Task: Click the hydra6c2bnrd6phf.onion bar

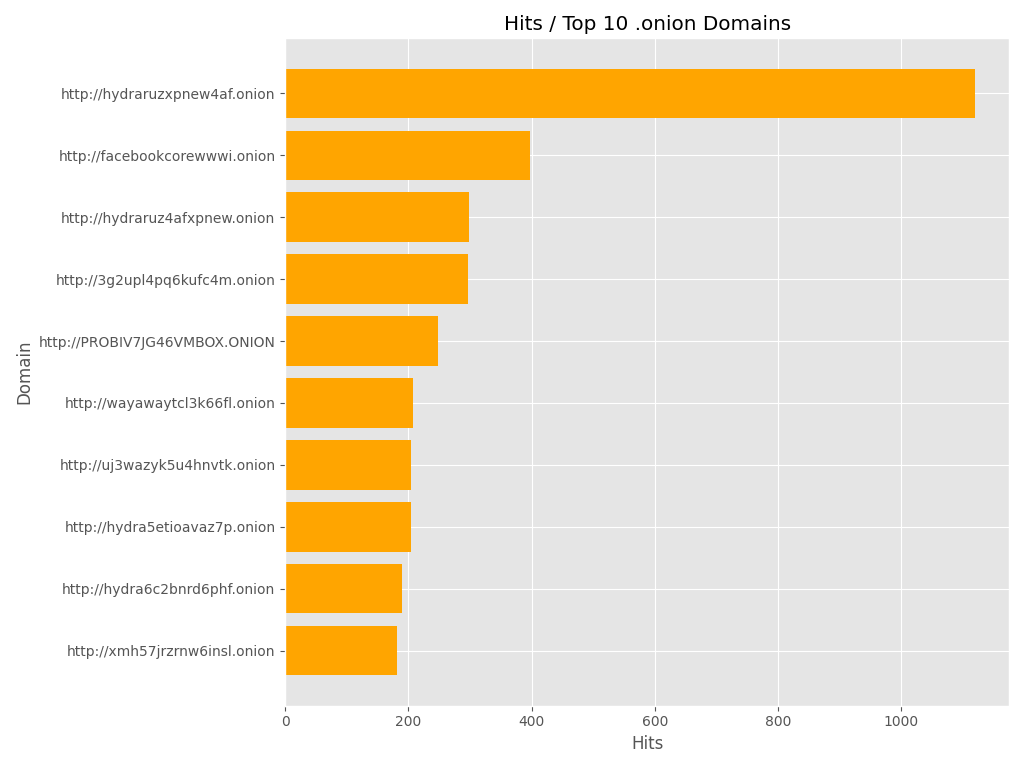Action: tap(344, 589)
